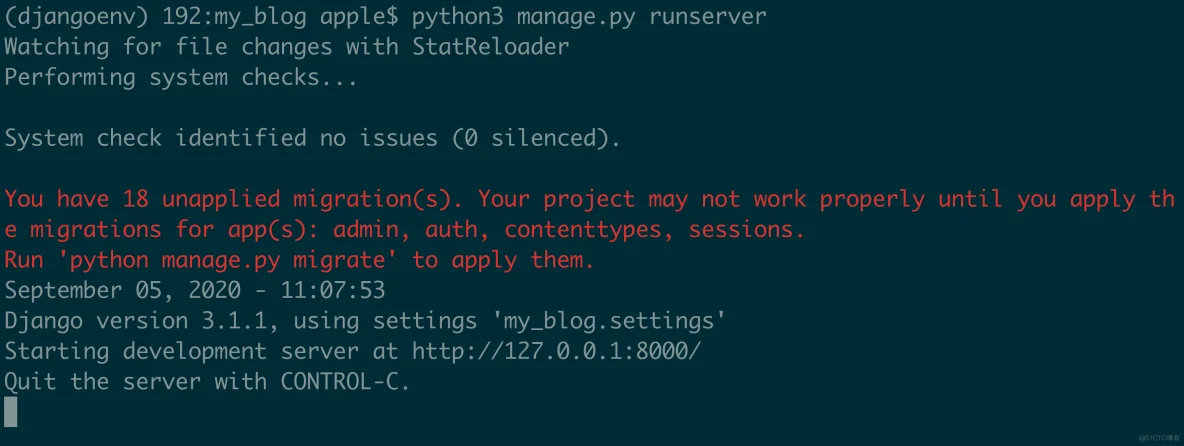Click the 'September 05, 2020 - 11:07:53' timestamp
Screen dimensions: 1184x446
pos(195,291)
